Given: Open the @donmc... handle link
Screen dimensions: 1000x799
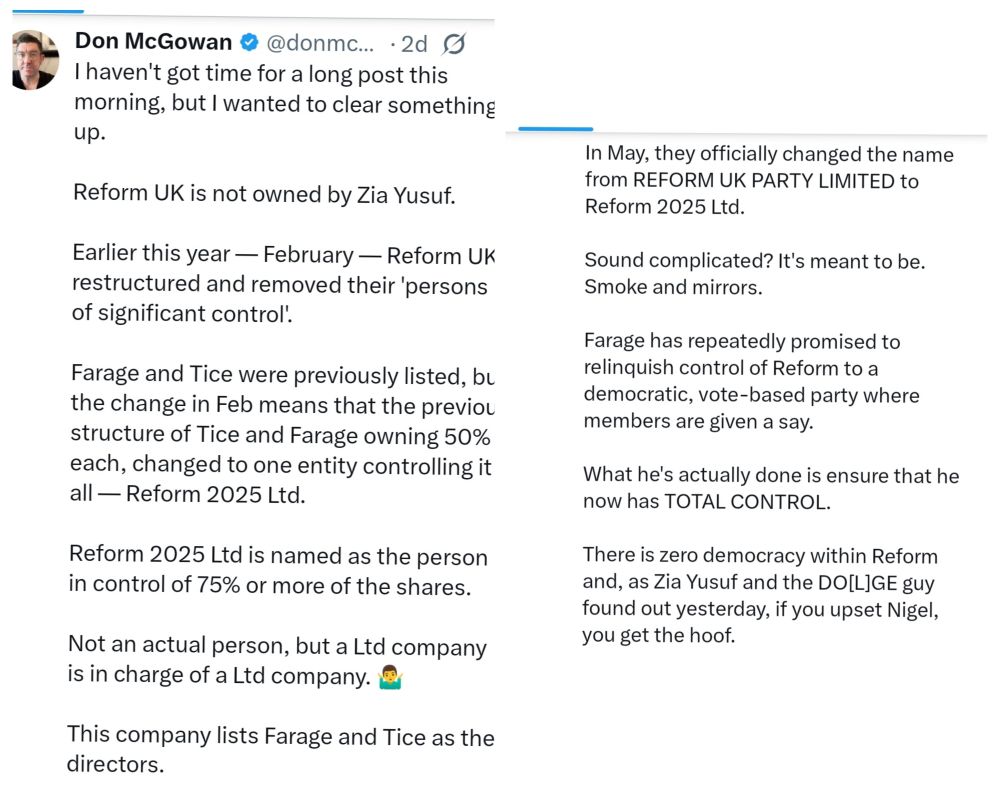Looking at the screenshot, I should click(x=320, y=43).
